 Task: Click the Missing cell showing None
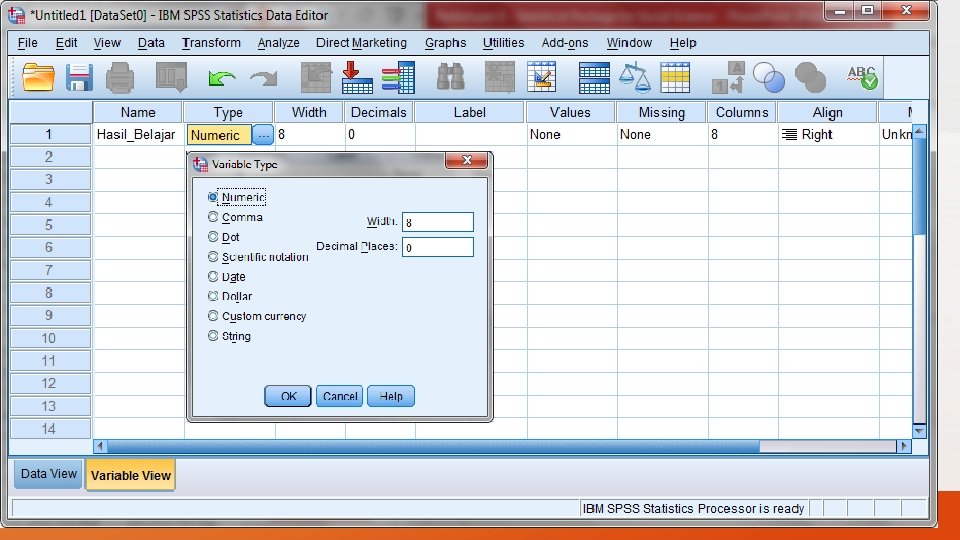coord(662,135)
